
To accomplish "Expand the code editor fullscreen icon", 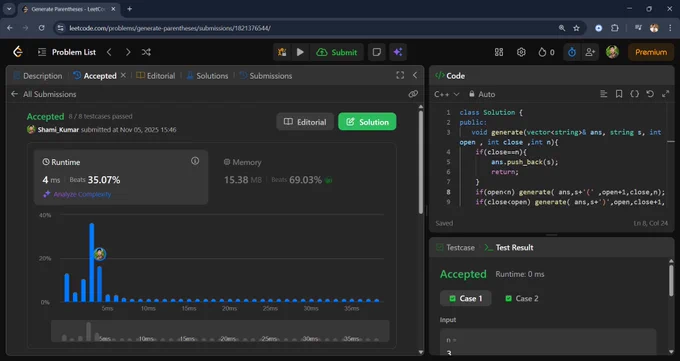I will pos(665,94).
